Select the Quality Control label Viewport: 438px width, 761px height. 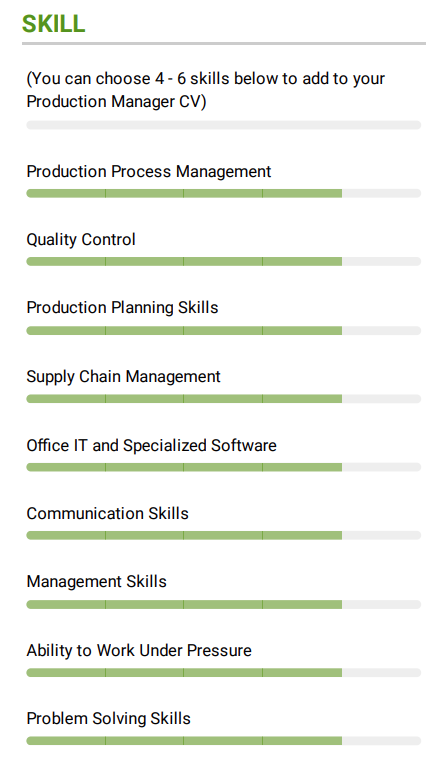click(81, 239)
